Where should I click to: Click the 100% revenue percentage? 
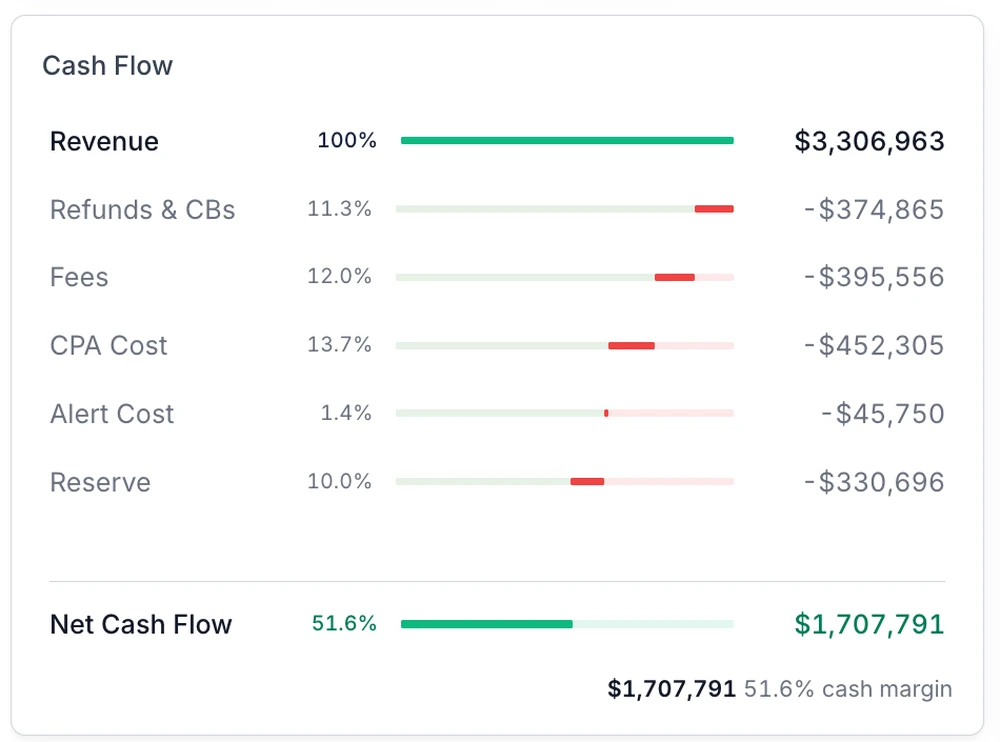point(347,140)
